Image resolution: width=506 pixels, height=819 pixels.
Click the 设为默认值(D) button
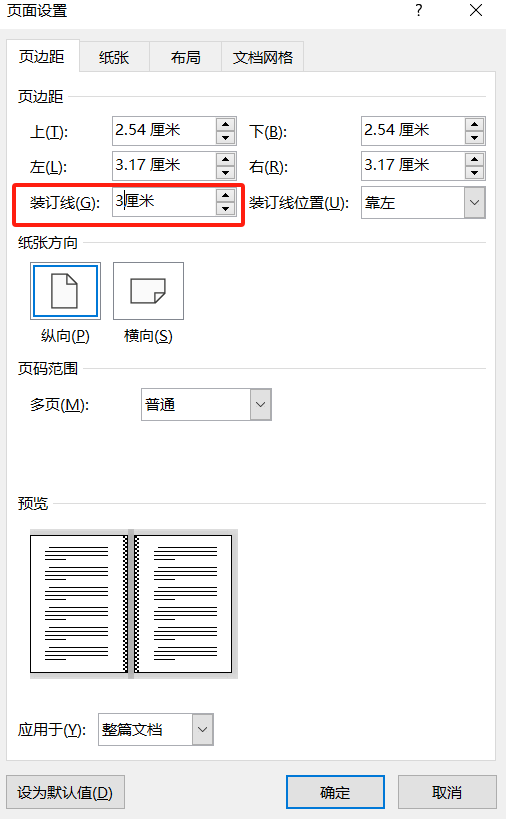pyautogui.click(x=65, y=792)
